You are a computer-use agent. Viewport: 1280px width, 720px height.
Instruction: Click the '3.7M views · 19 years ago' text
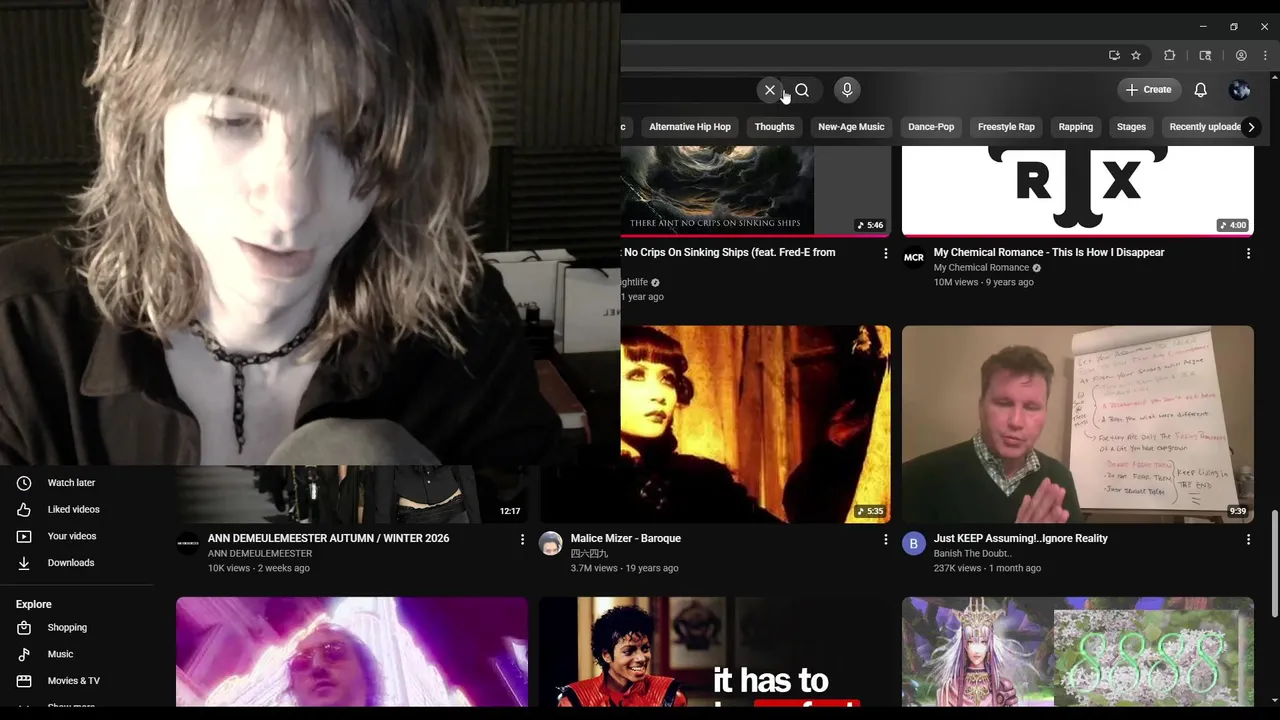625,568
